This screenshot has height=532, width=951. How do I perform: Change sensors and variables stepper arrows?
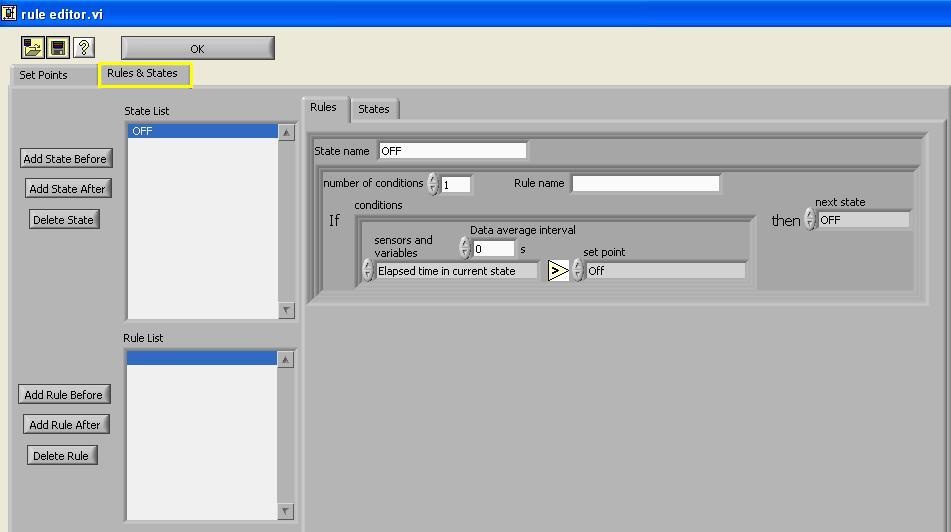point(367,270)
